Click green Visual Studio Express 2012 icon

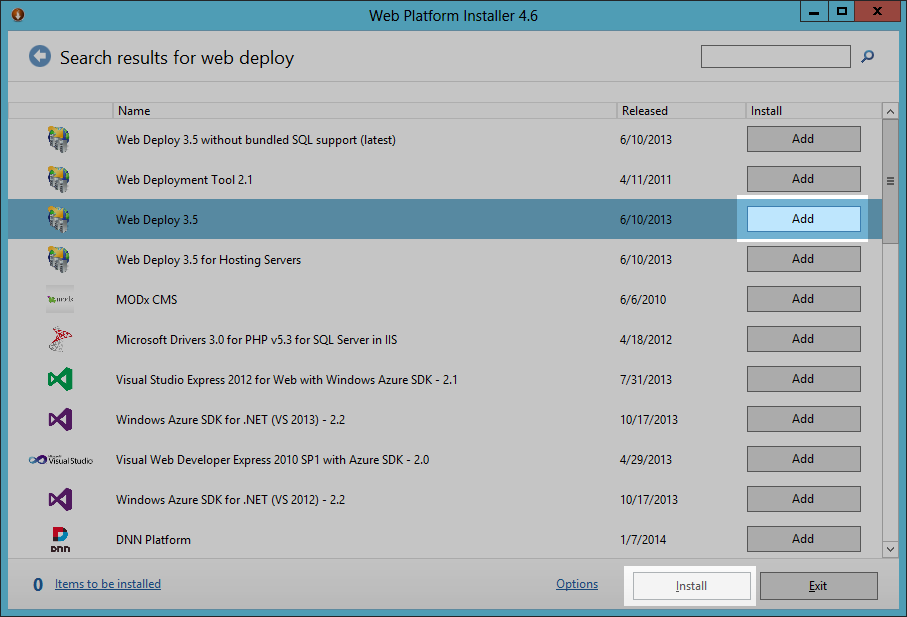(x=60, y=379)
